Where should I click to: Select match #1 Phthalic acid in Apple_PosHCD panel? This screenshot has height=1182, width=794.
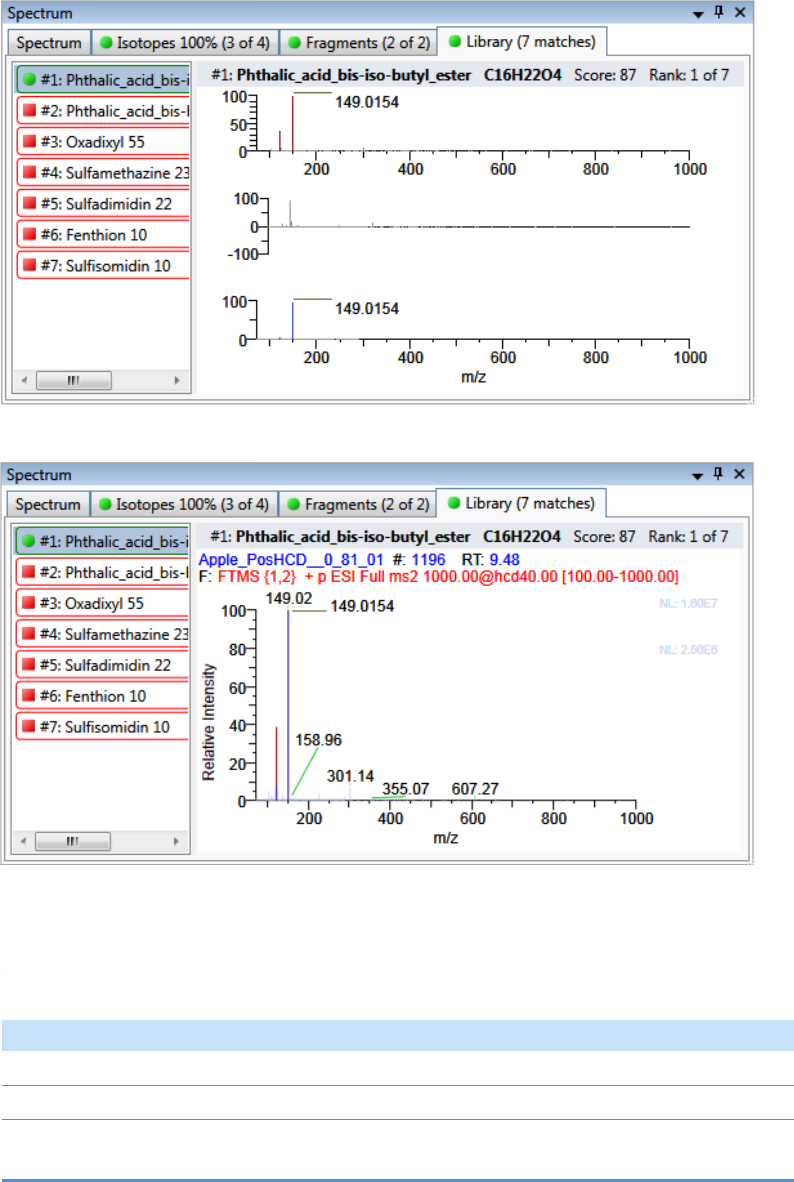click(x=102, y=541)
